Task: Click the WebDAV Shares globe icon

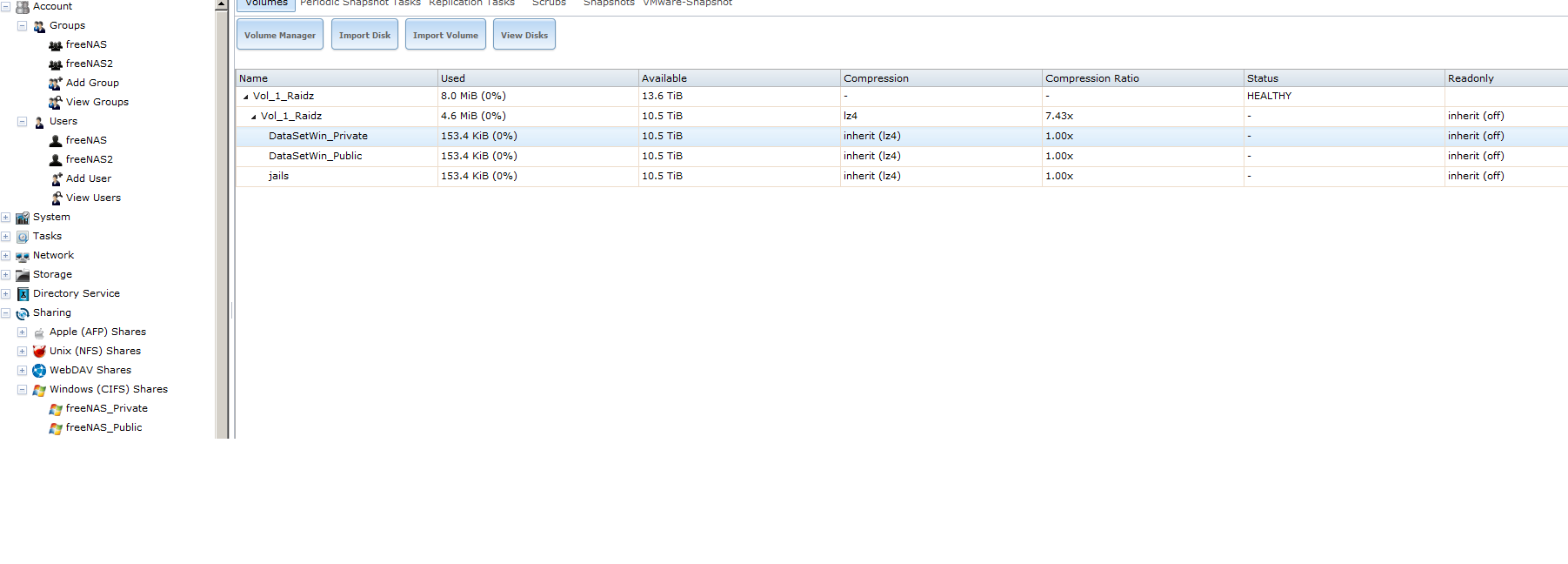Action: point(39,371)
